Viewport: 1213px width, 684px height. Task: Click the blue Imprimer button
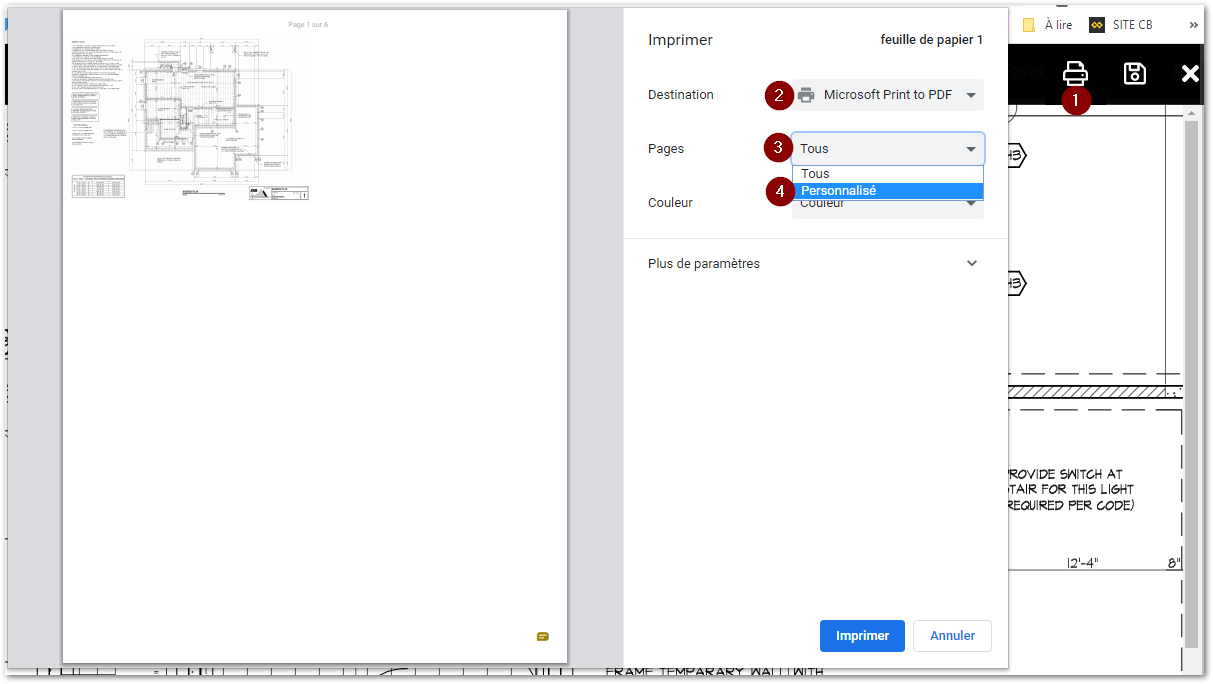tap(861, 636)
